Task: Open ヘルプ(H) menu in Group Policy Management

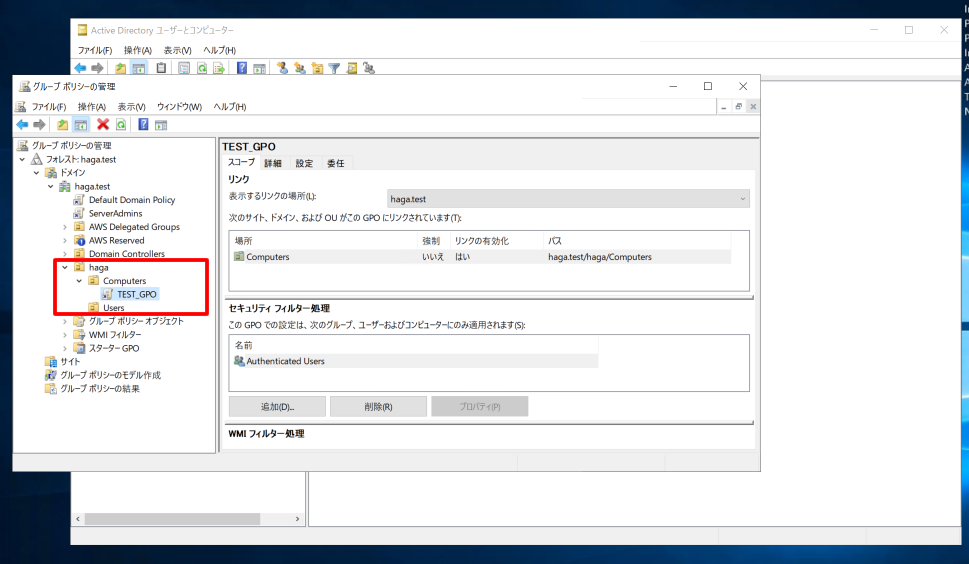Action: click(230, 107)
